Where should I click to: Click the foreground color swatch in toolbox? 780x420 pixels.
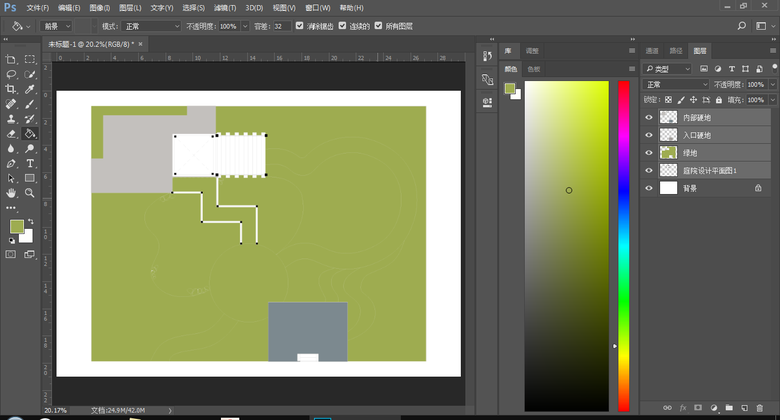(17, 226)
